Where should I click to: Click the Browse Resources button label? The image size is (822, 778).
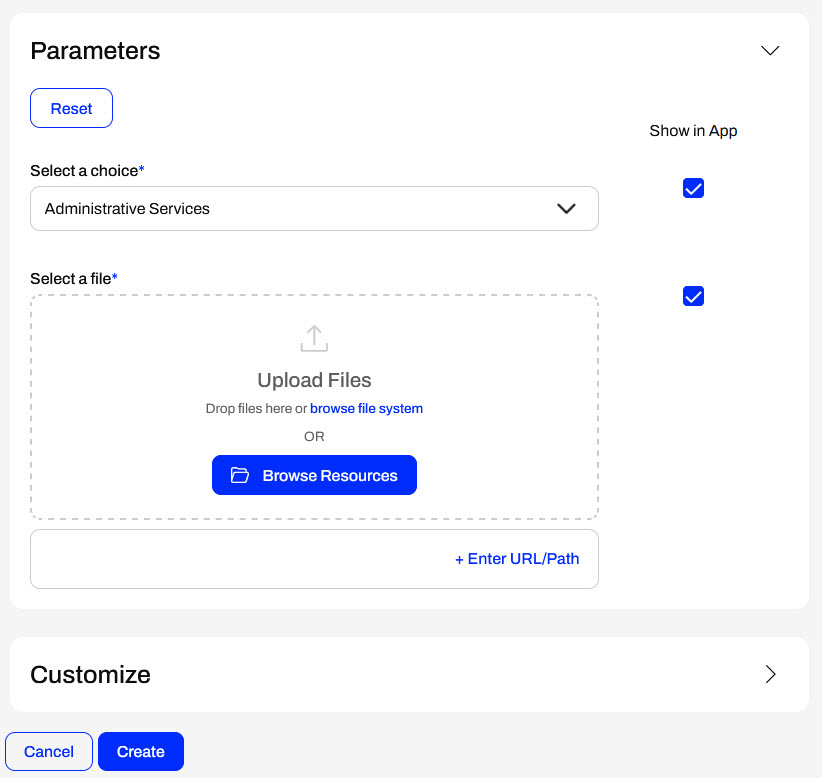click(330, 476)
